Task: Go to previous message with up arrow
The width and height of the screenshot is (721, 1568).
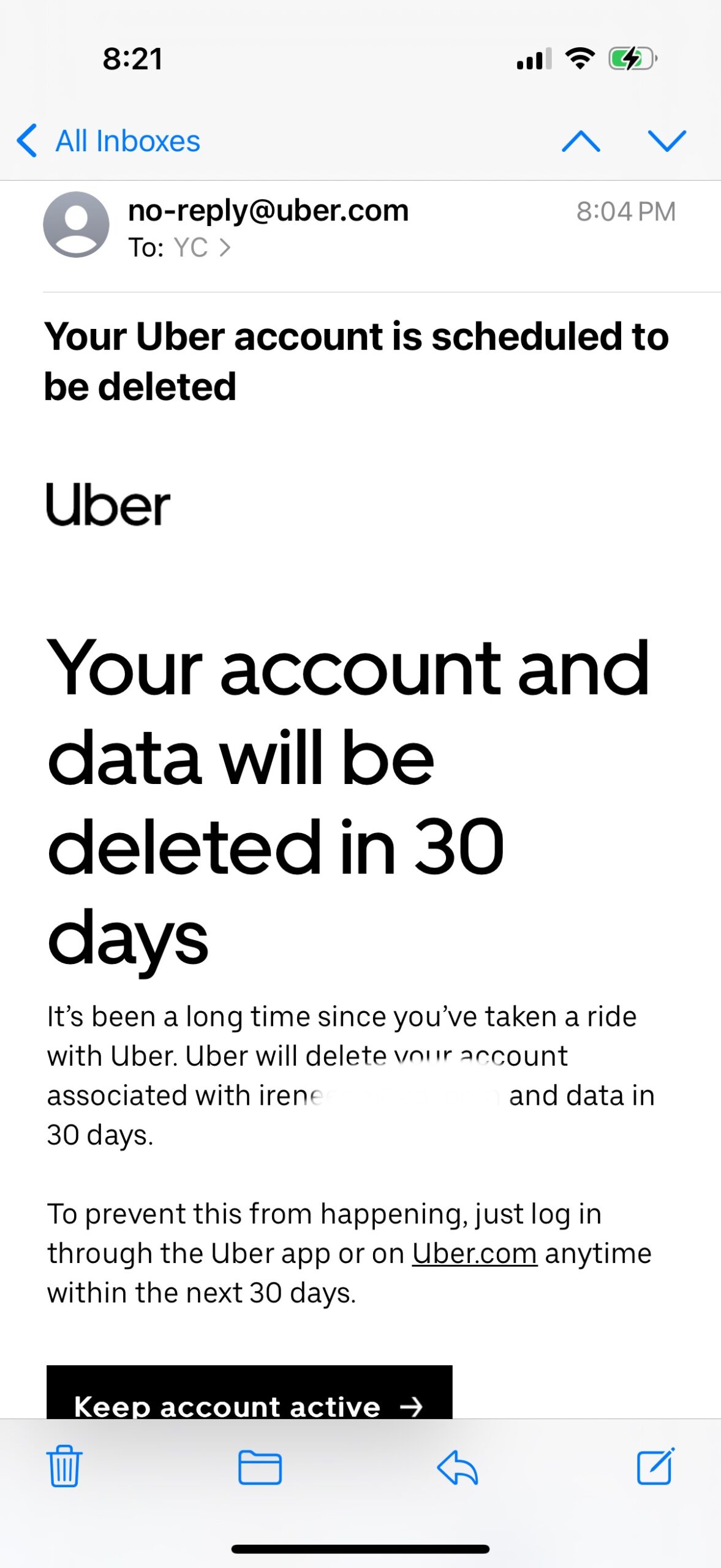Action: 581,141
